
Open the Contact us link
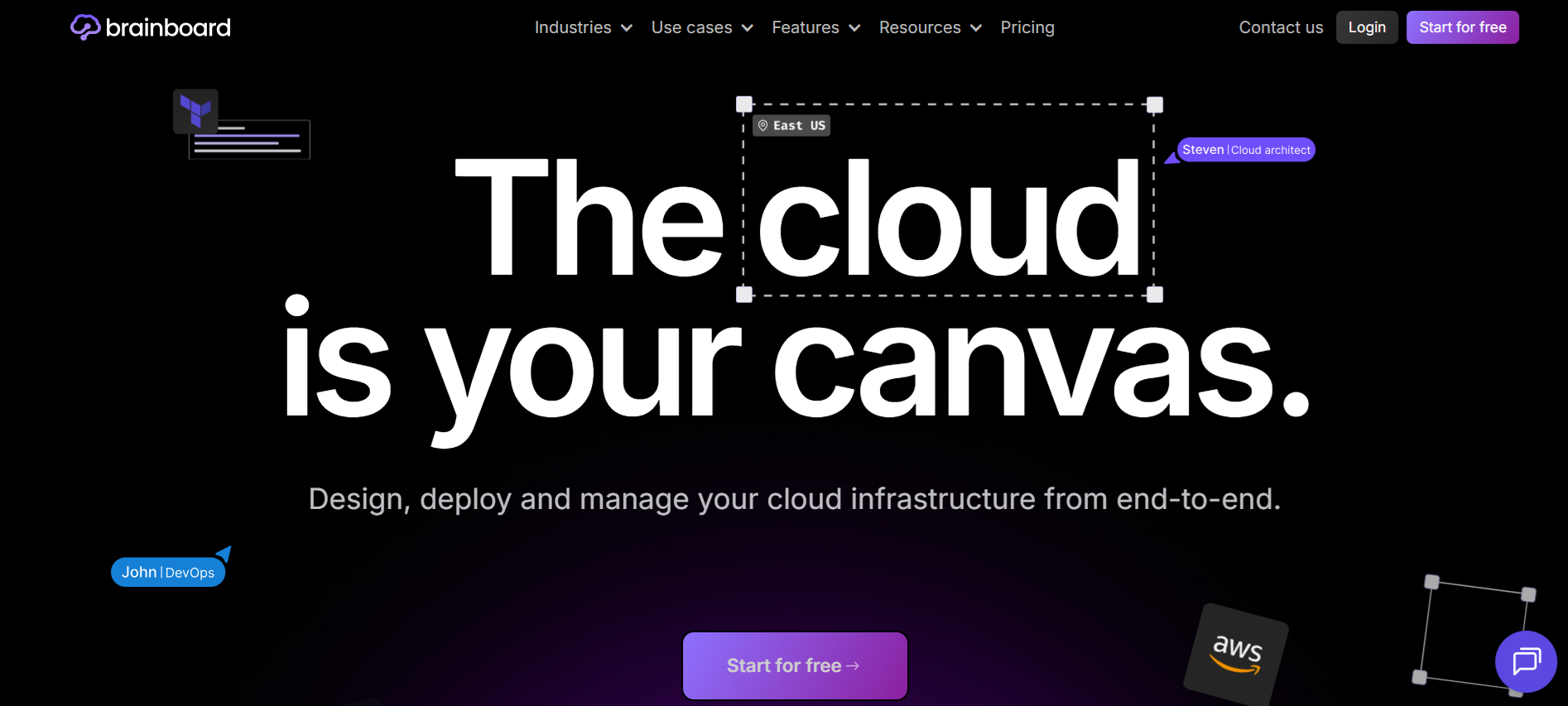tap(1281, 27)
